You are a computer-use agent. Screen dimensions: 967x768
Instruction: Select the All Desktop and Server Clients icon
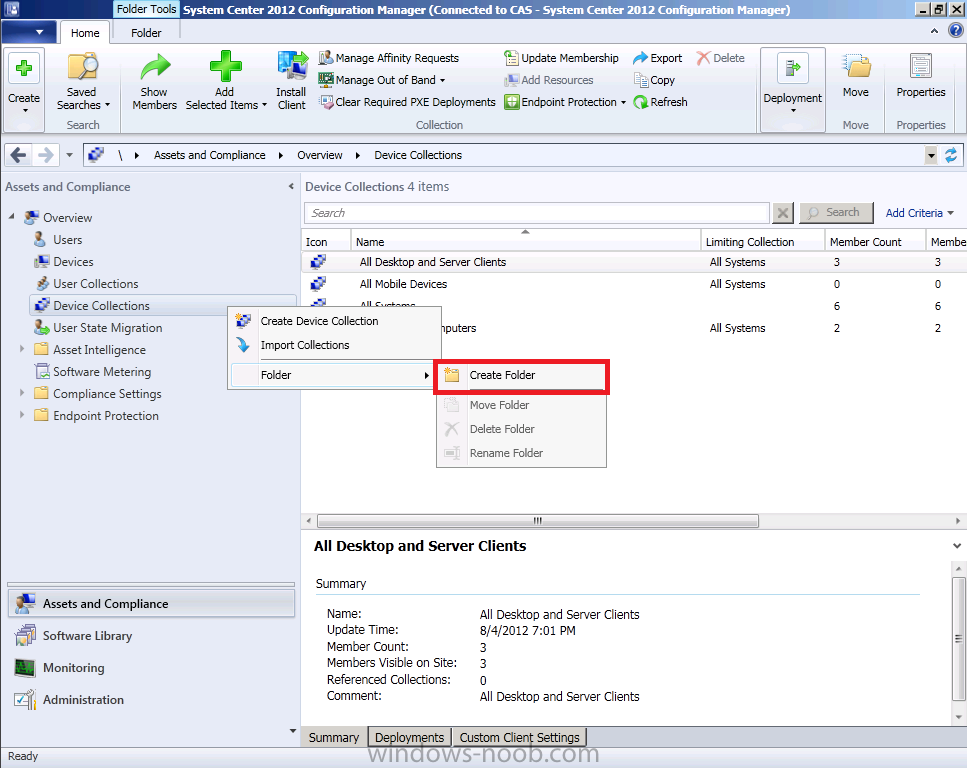(x=318, y=262)
